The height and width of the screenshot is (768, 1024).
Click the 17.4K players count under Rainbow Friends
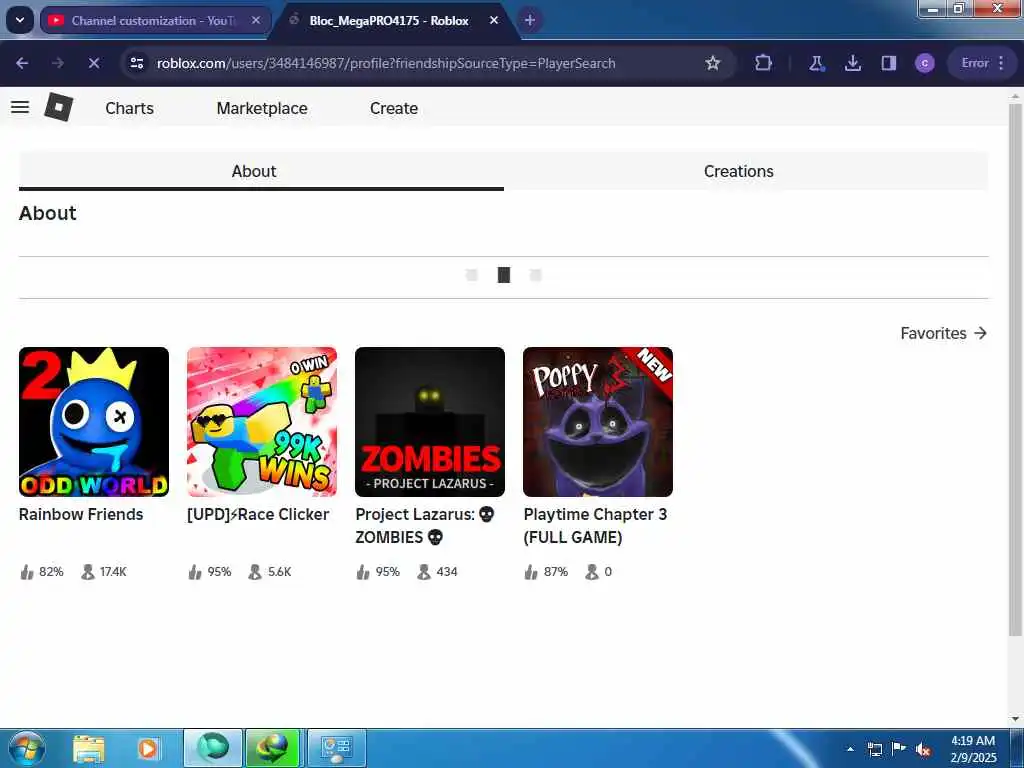click(104, 572)
